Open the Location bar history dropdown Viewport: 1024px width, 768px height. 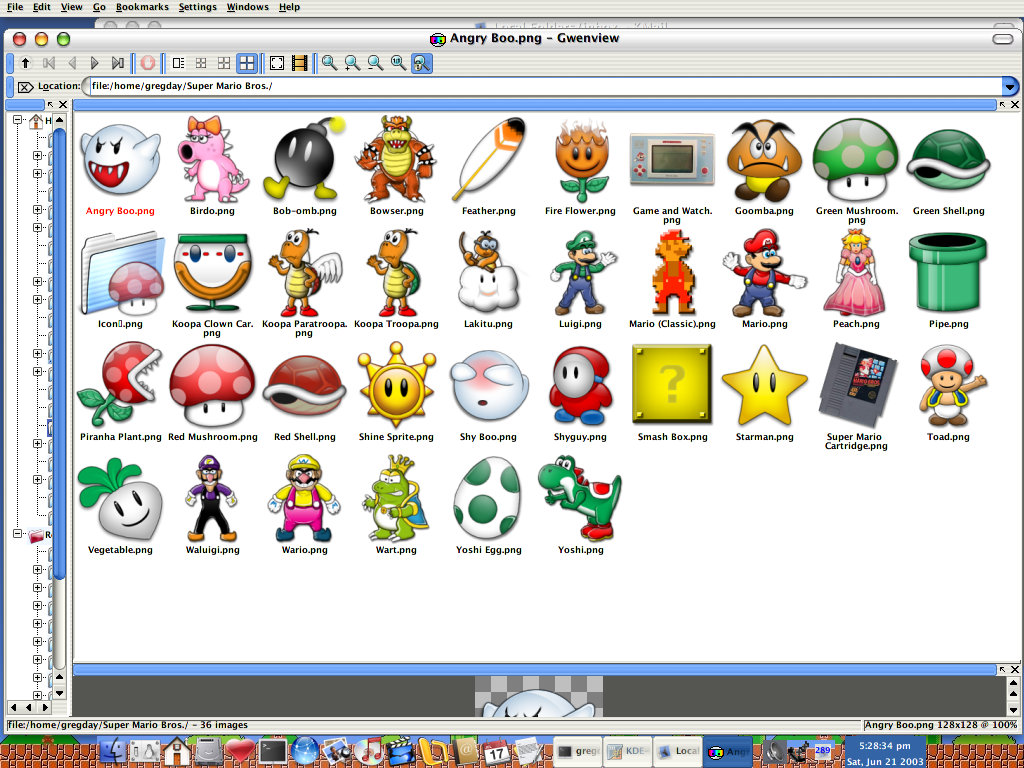(1009, 86)
